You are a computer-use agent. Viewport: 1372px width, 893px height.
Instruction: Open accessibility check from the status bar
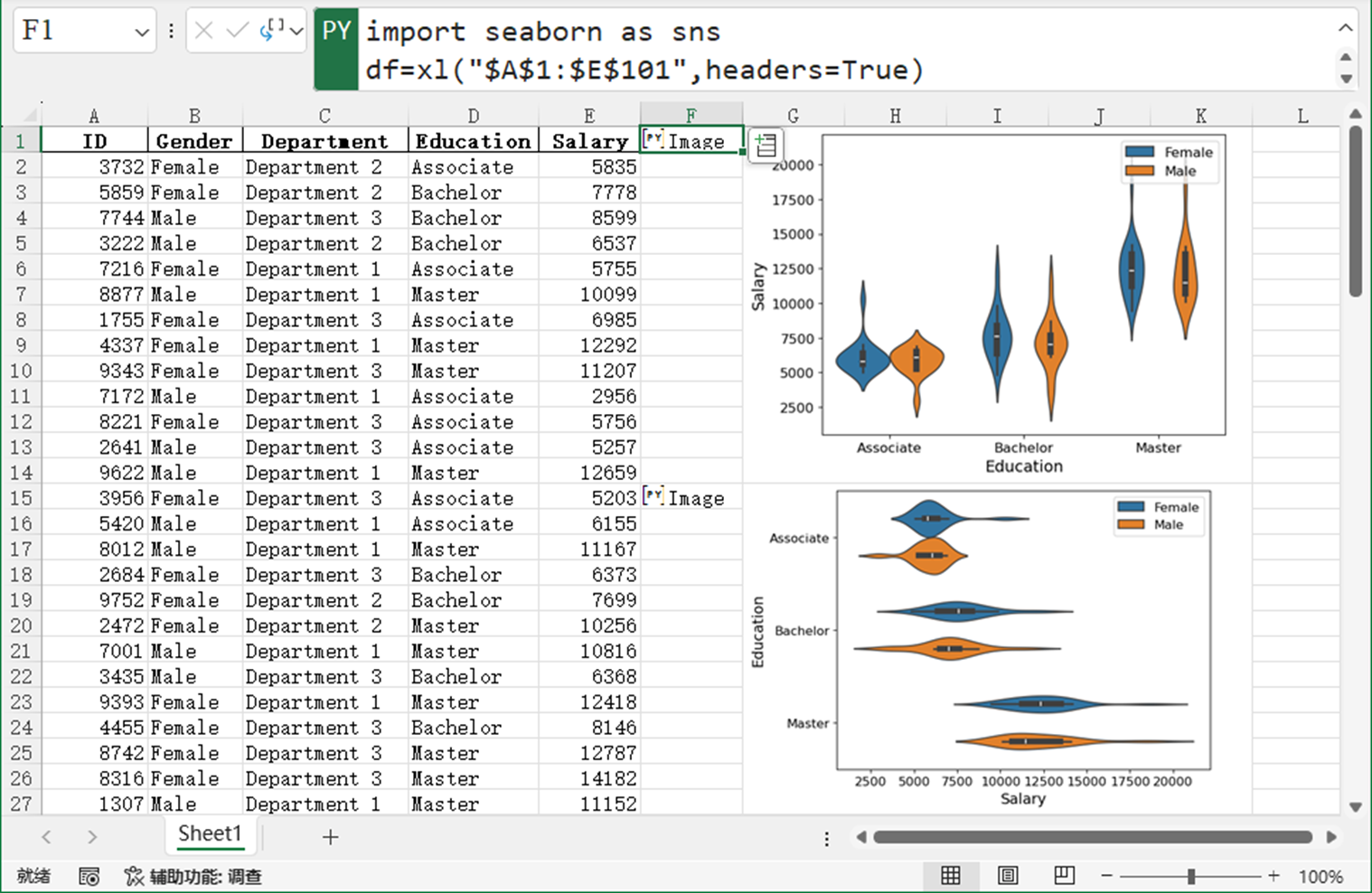point(193,876)
